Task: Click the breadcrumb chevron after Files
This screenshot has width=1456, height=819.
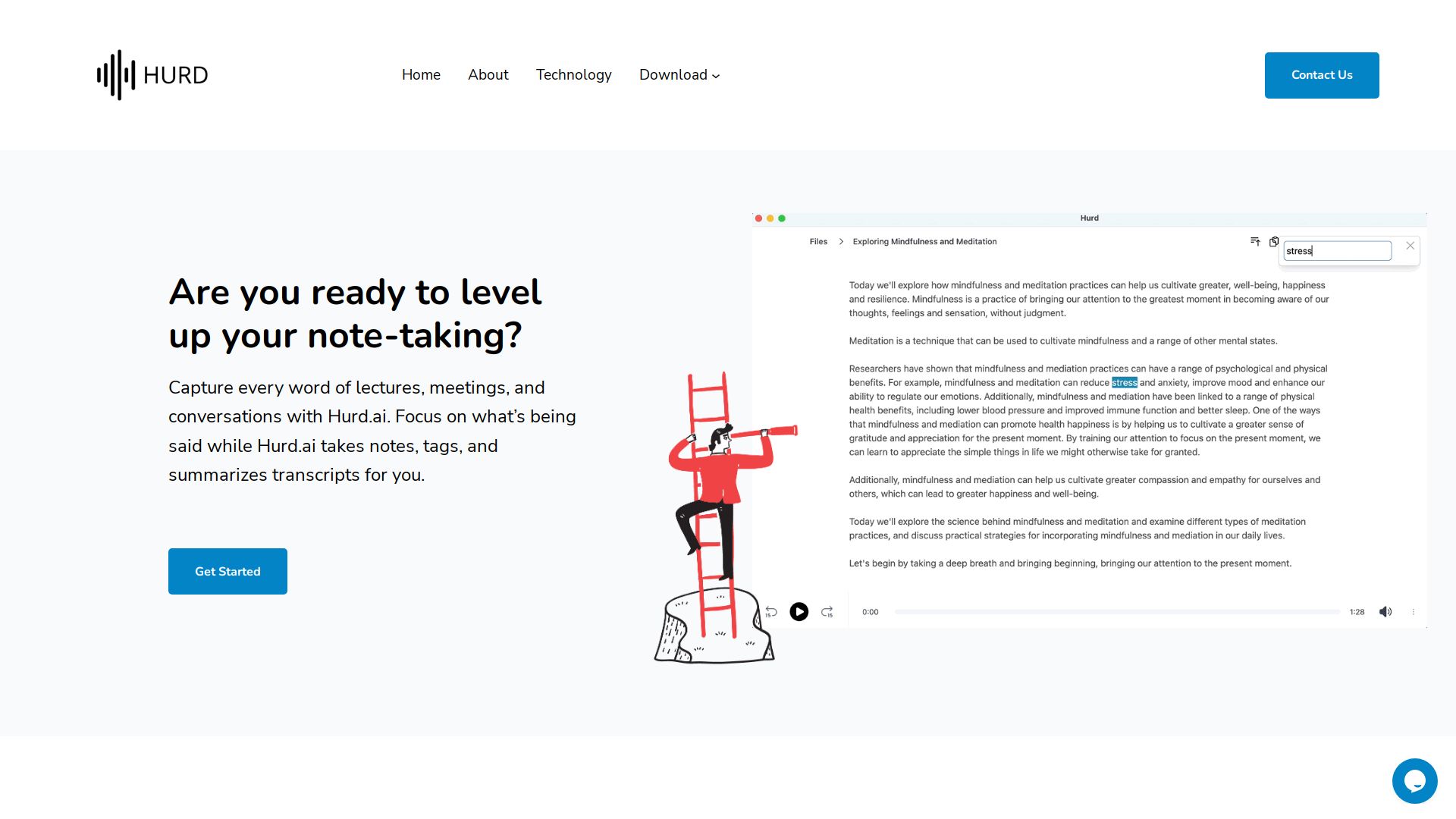Action: pos(841,242)
